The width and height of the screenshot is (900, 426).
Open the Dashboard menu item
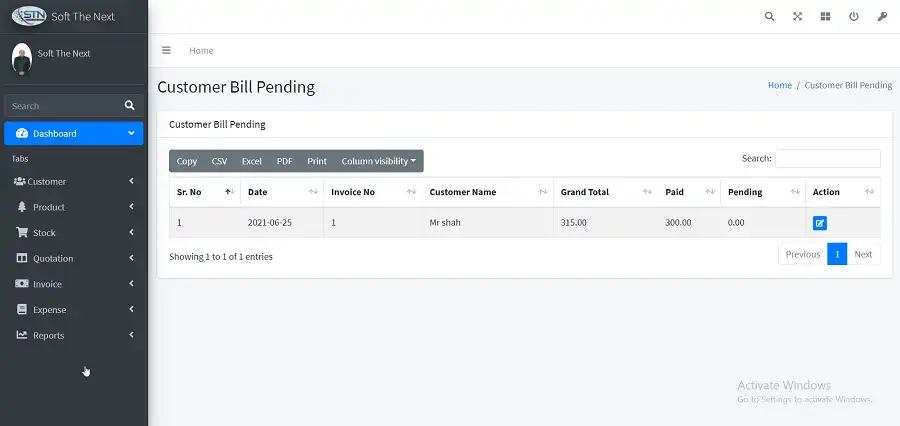click(73, 133)
